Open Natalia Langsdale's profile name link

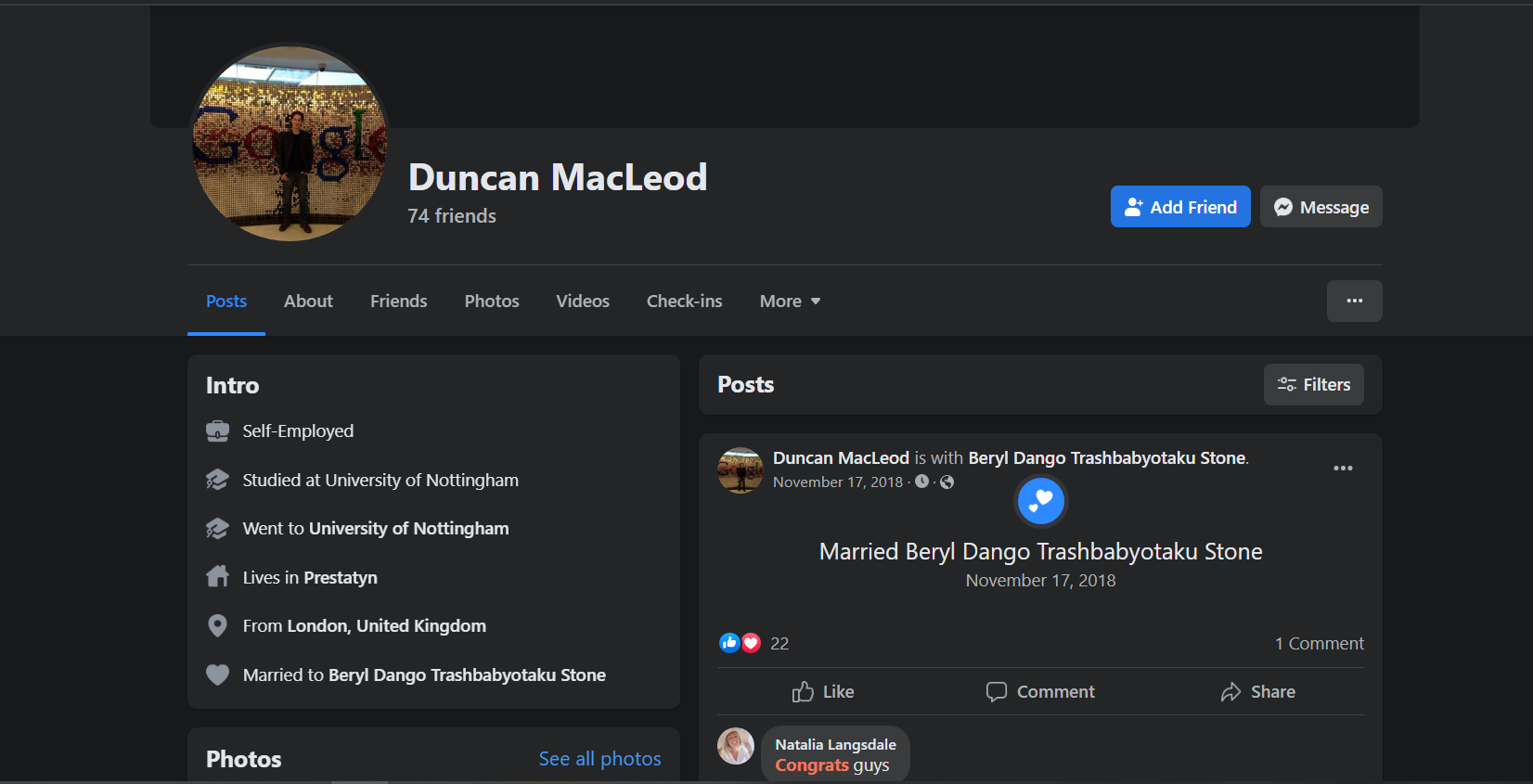click(x=835, y=744)
